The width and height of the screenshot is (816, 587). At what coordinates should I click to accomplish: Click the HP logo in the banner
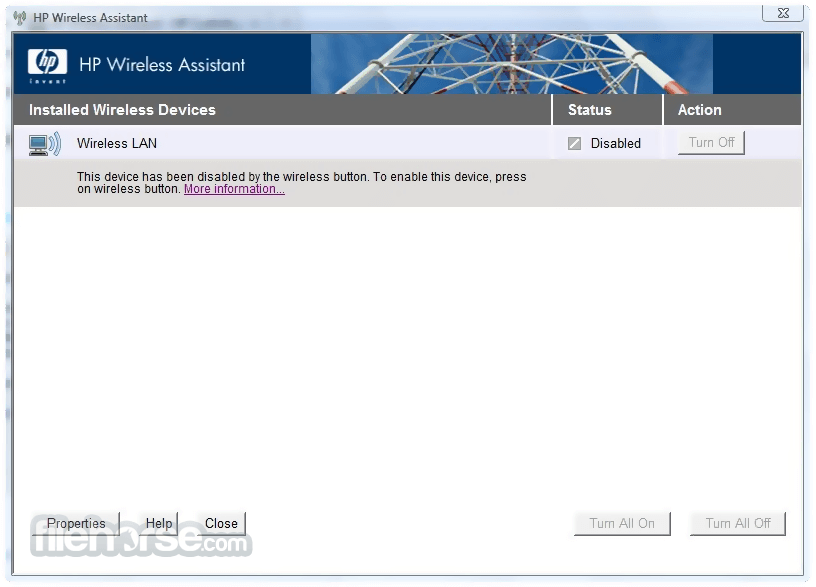pos(47,66)
